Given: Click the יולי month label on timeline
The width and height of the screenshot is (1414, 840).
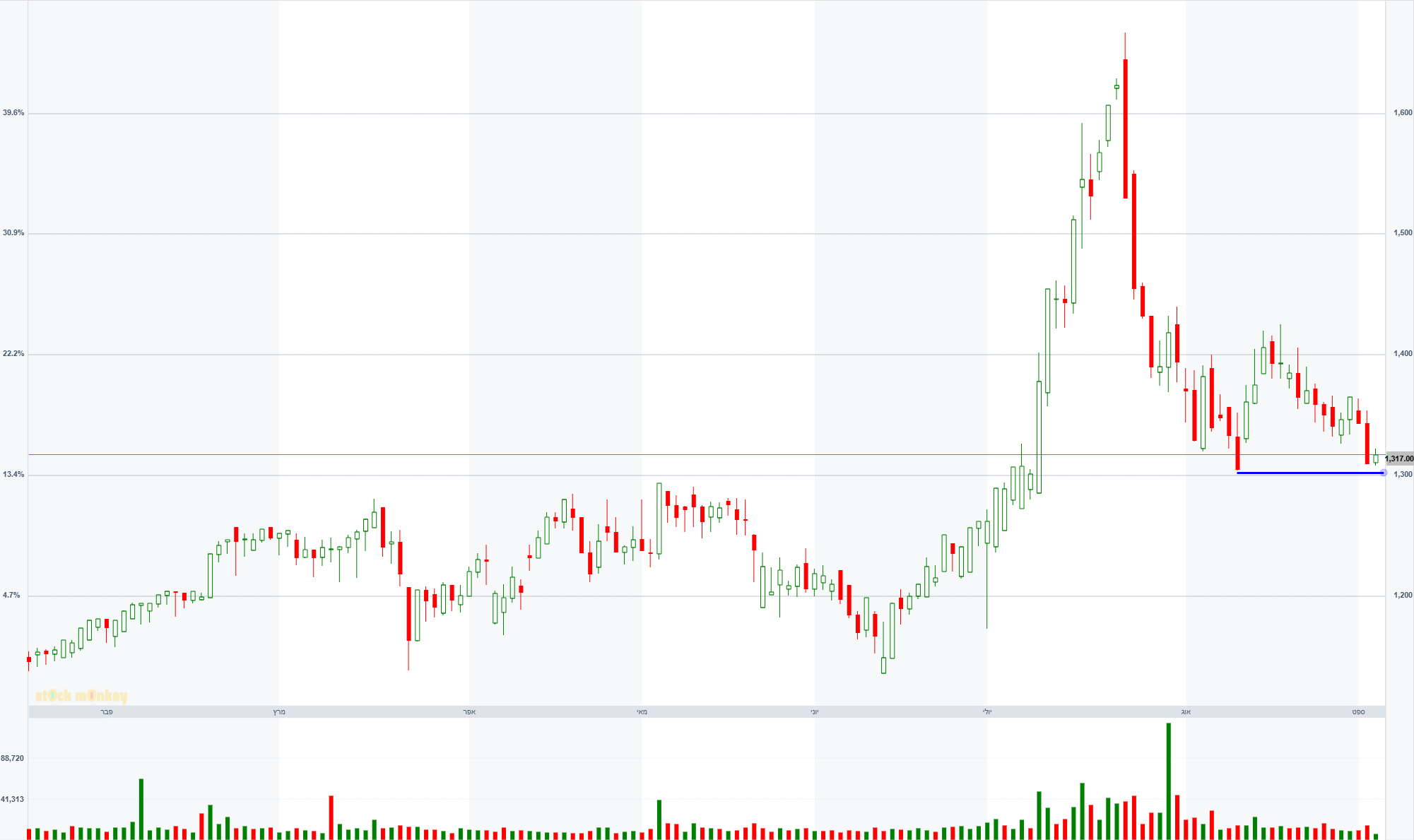Looking at the screenshot, I should coord(987,711).
